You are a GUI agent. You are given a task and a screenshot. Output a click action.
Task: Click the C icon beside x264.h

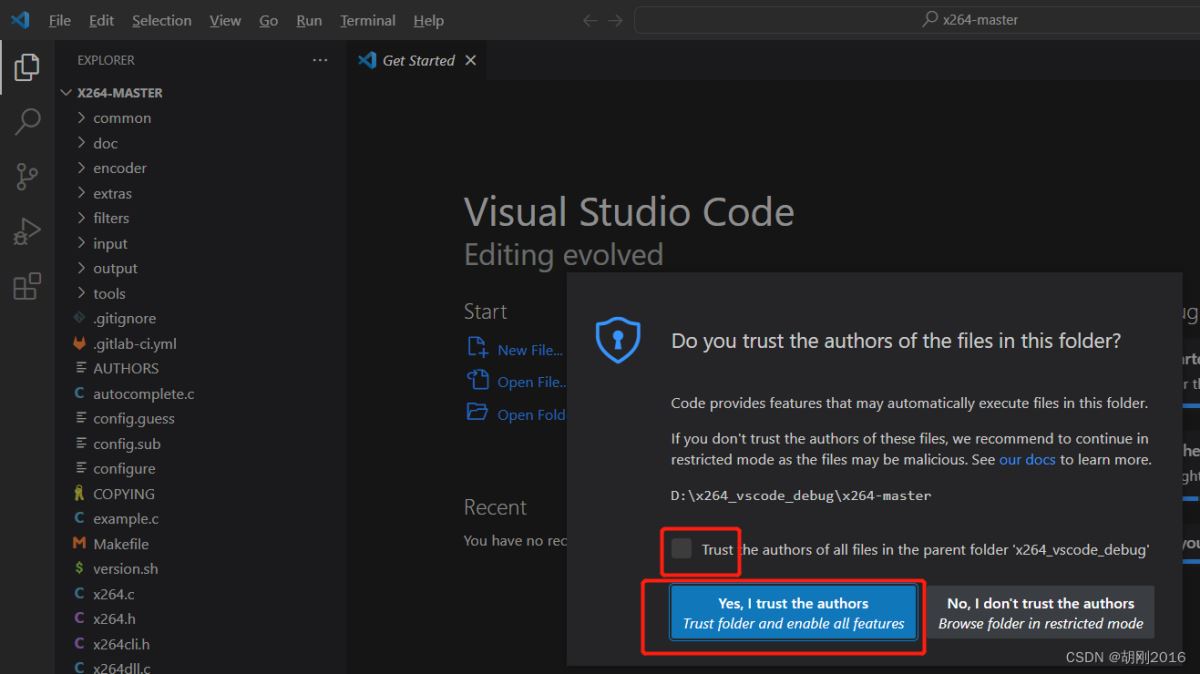pyautogui.click(x=80, y=618)
